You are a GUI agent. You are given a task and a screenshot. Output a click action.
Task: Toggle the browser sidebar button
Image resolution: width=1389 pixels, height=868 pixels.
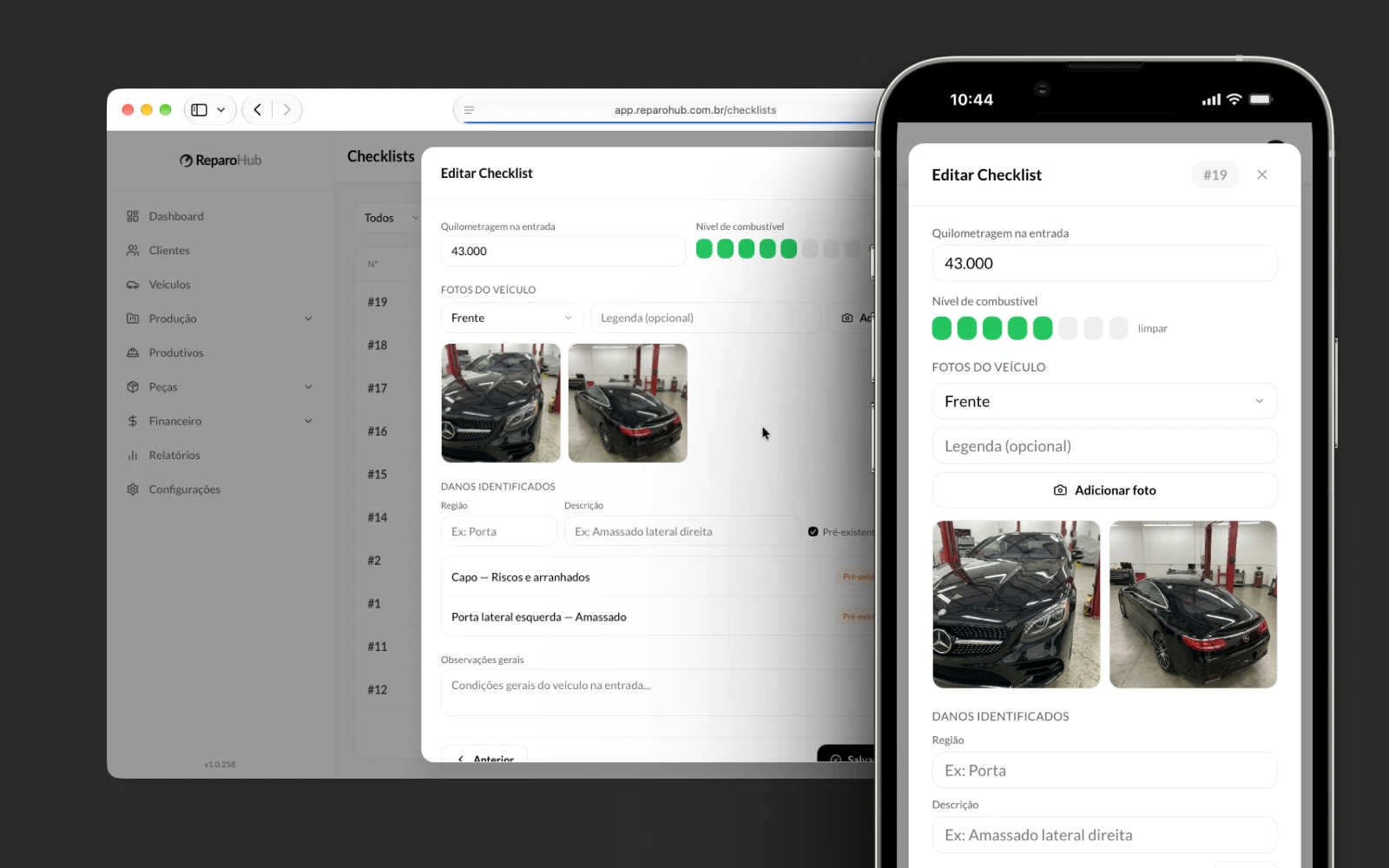(x=199, y=110)
